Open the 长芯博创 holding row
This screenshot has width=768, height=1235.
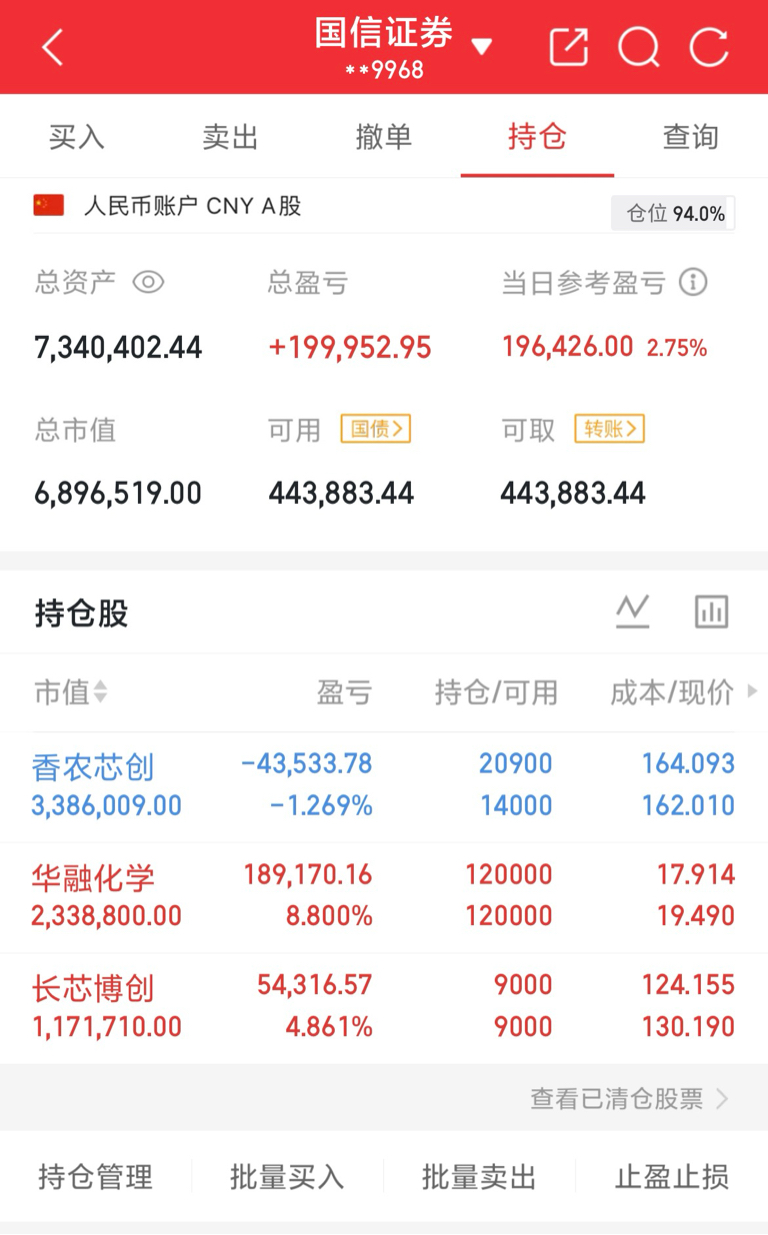(384, 1007)
